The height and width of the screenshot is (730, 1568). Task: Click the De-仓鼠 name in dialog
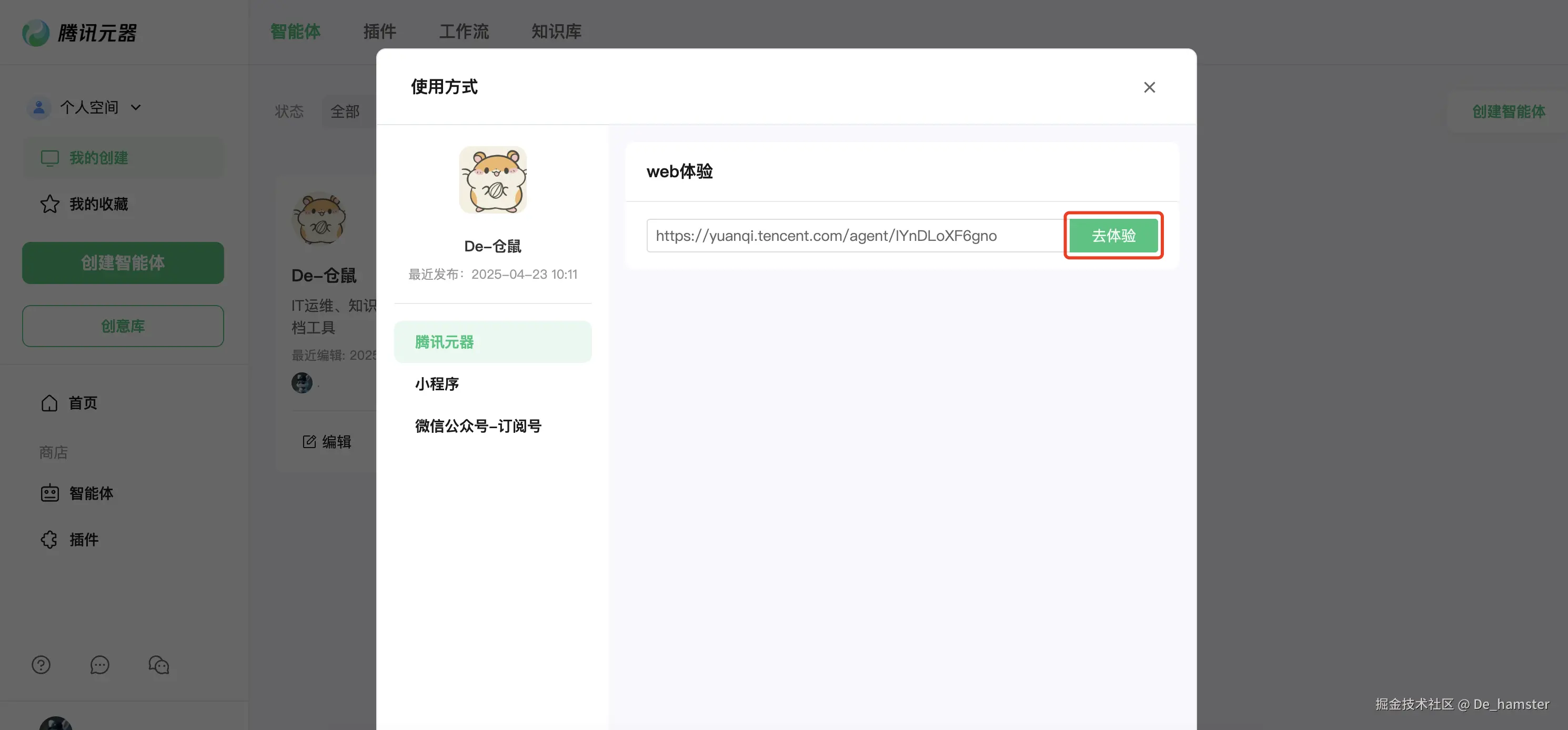(492, 246)
